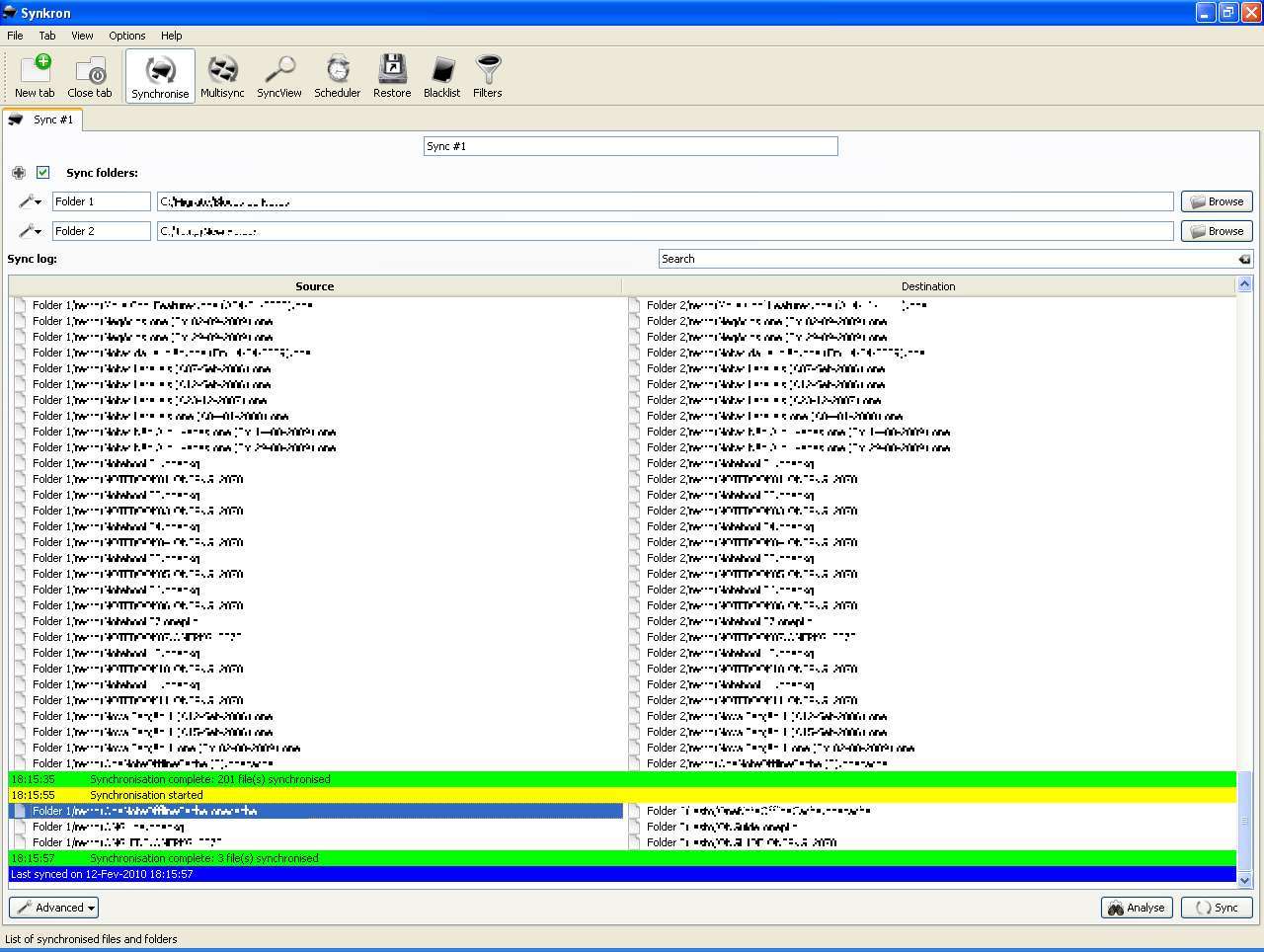1264x952 pixels.
Task: Click the Sync #1 name field
Action: [630, 146]
